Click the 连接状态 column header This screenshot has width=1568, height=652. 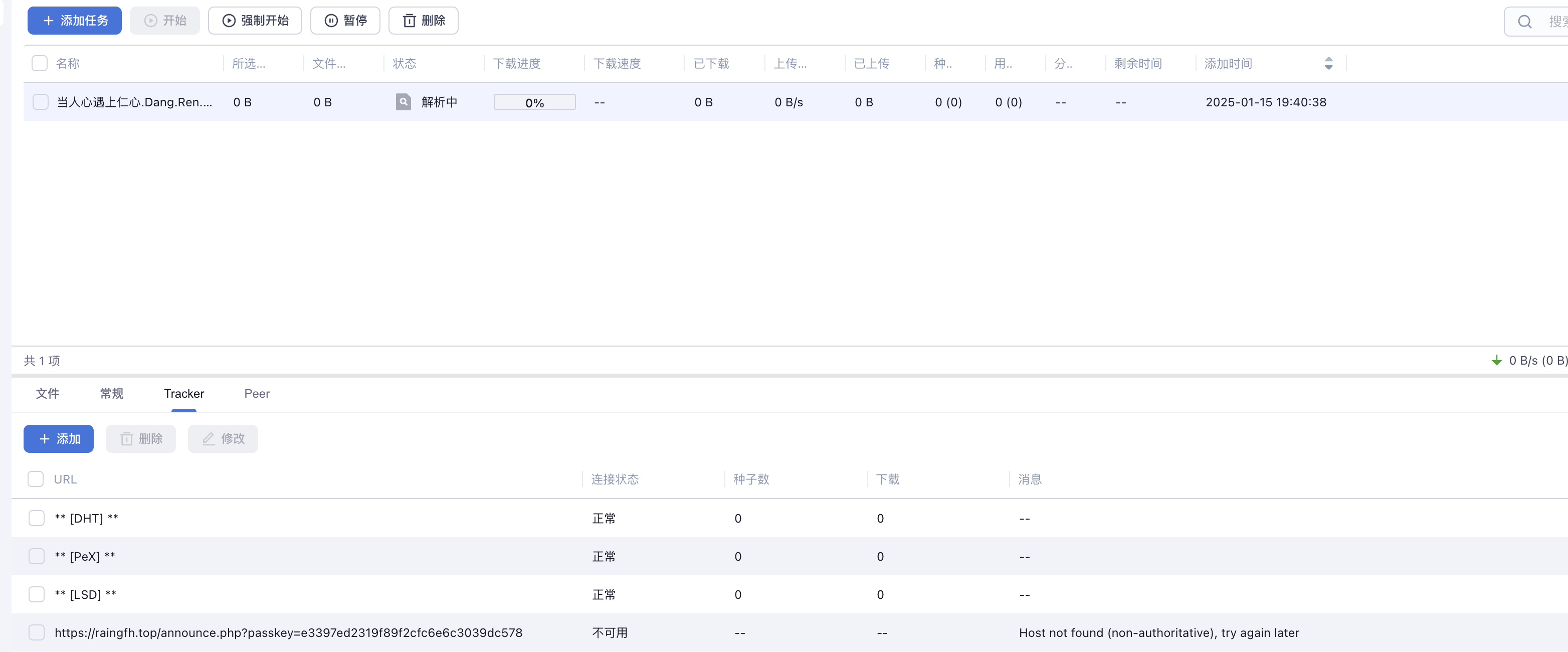pos(615,479)
